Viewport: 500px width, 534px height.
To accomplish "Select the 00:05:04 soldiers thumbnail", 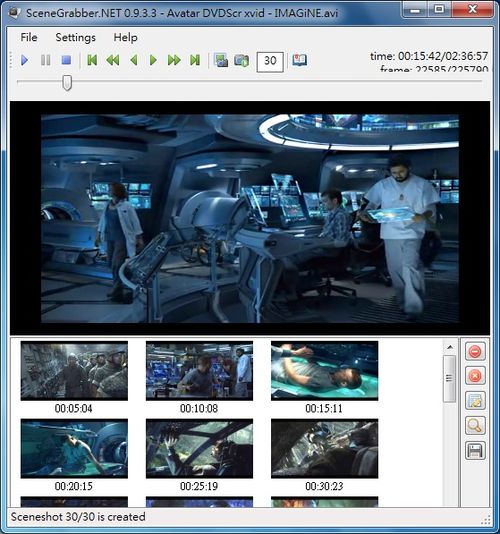I will 74,371.
